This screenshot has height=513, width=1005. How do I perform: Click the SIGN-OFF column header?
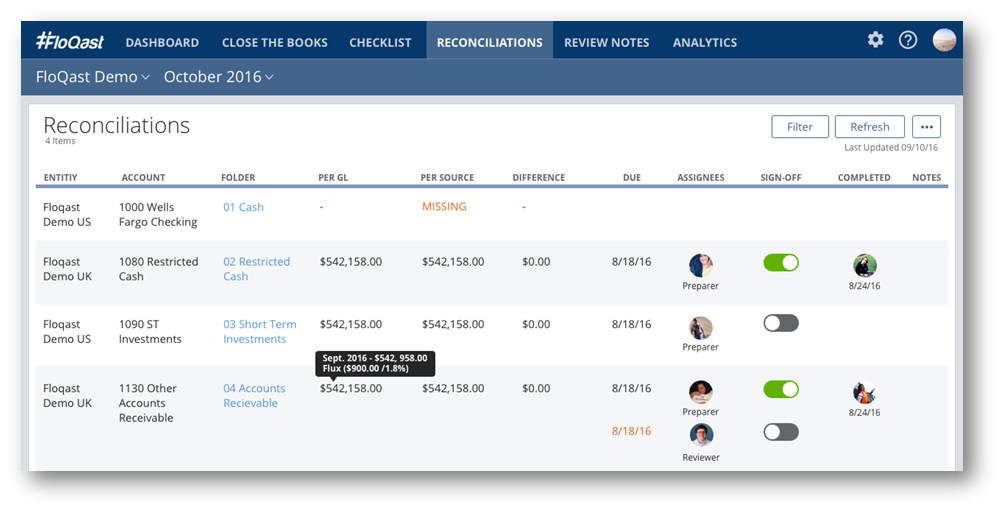[x=781, y=178]
